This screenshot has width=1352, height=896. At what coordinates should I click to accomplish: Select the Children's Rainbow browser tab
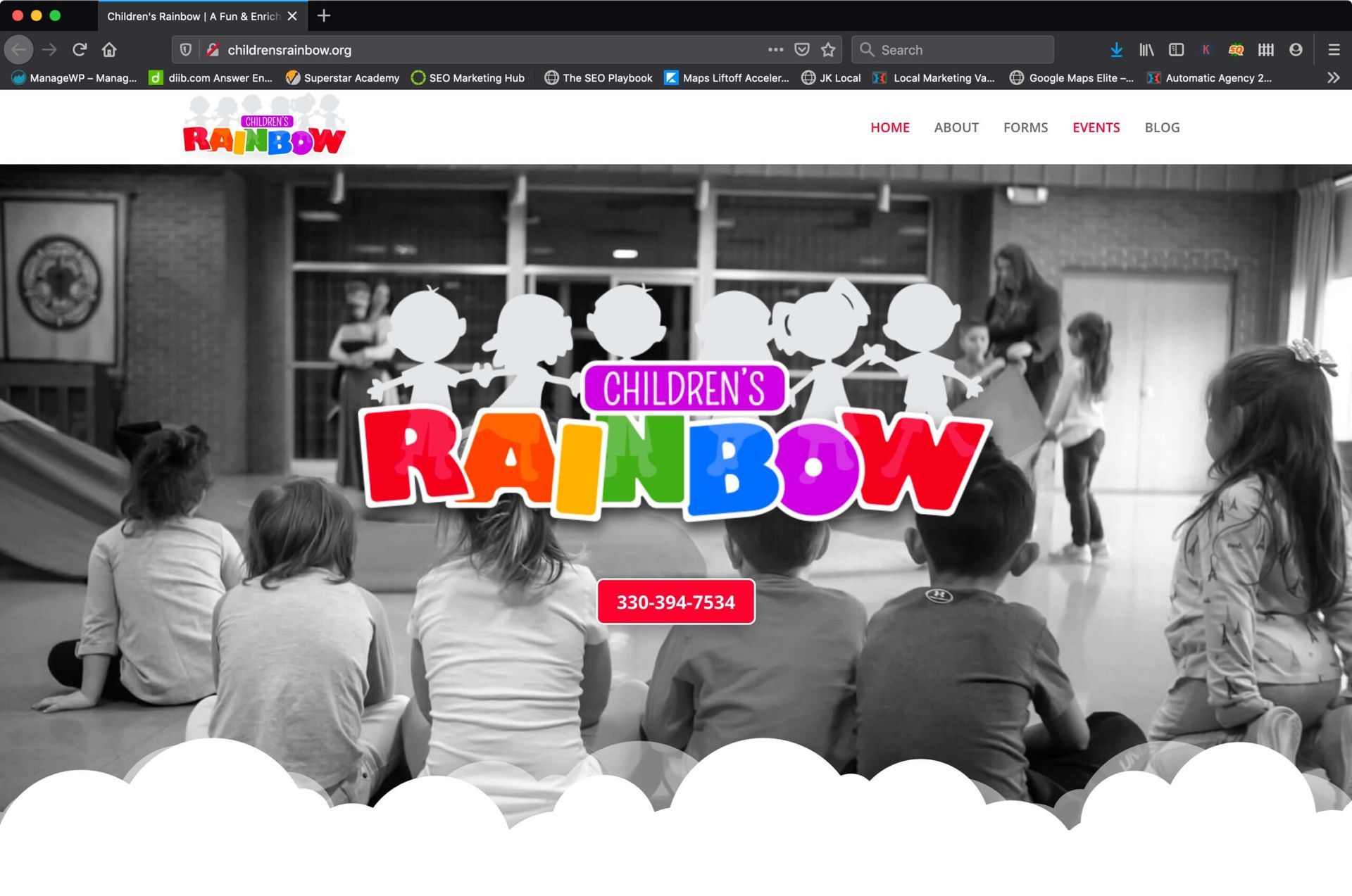tap(203, 16)
